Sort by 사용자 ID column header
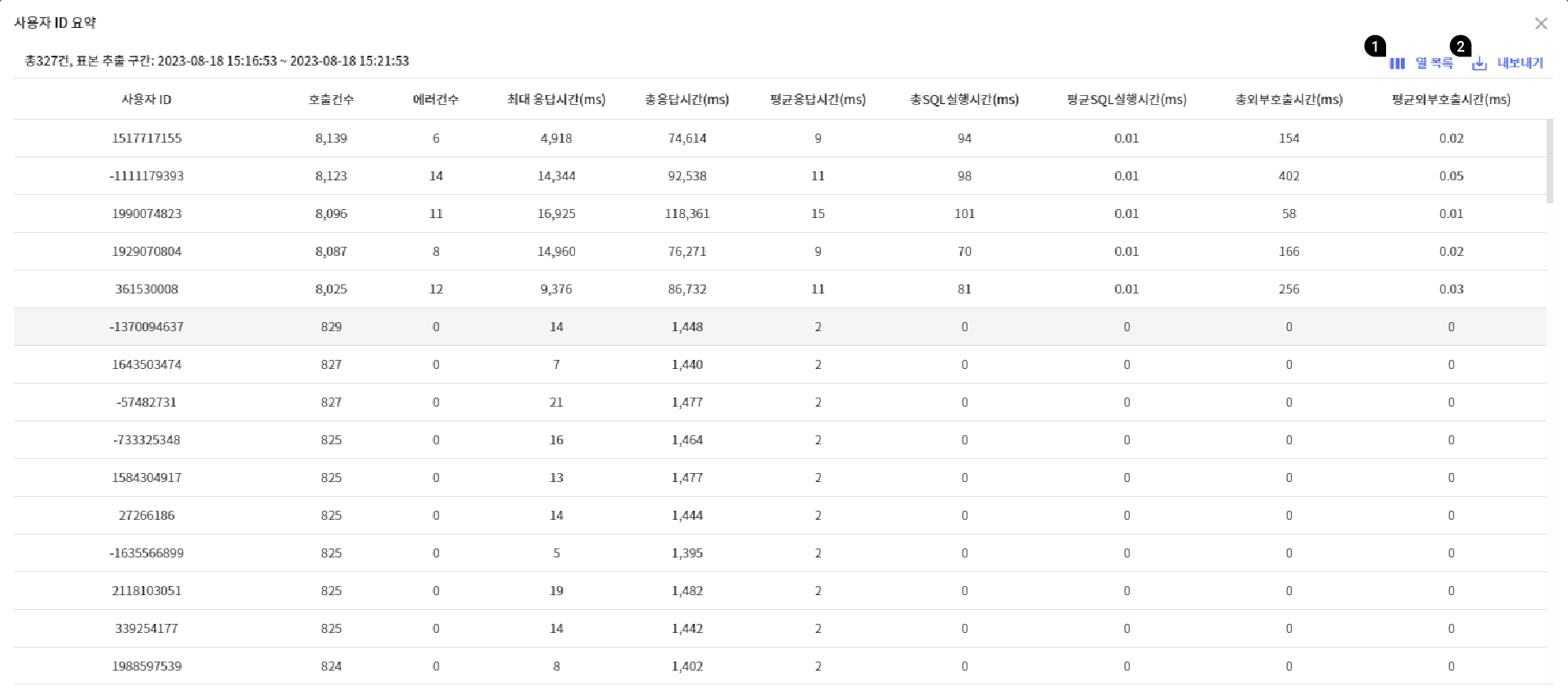The width and height of the screenshot is (1568, 696). tap(147, 99)
